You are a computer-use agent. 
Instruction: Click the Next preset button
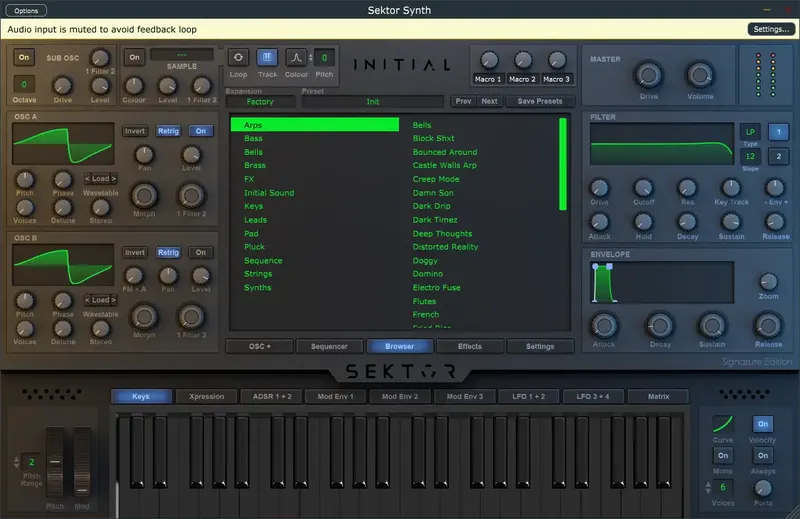[489, 101]
